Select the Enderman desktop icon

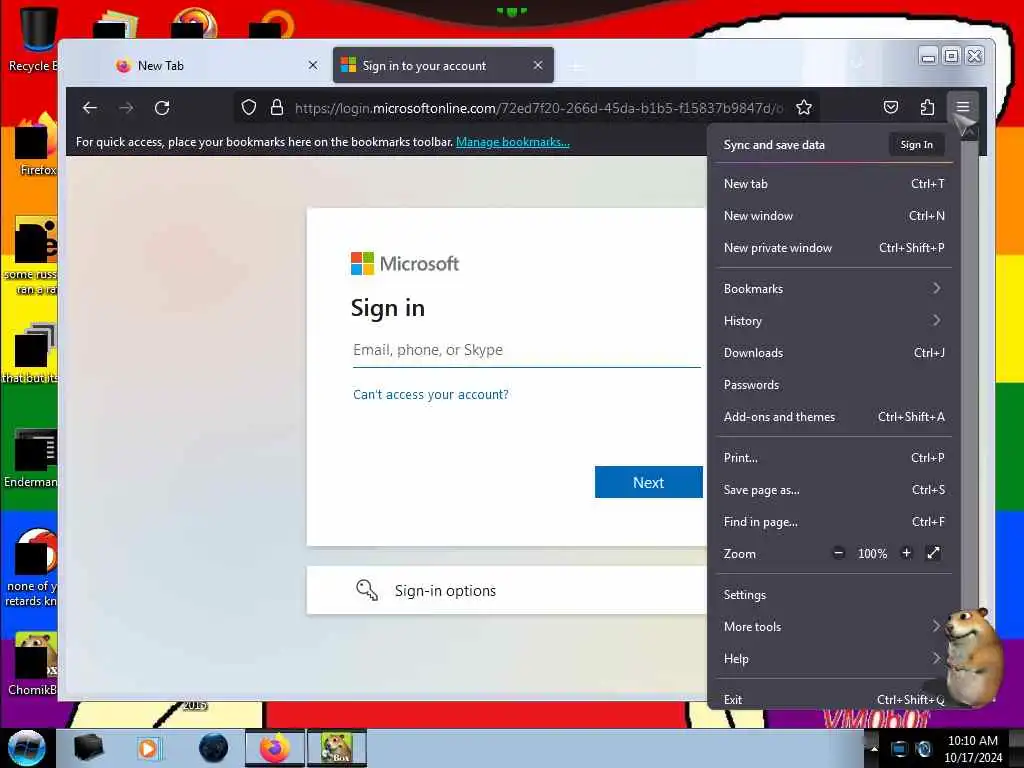point(31,458)
